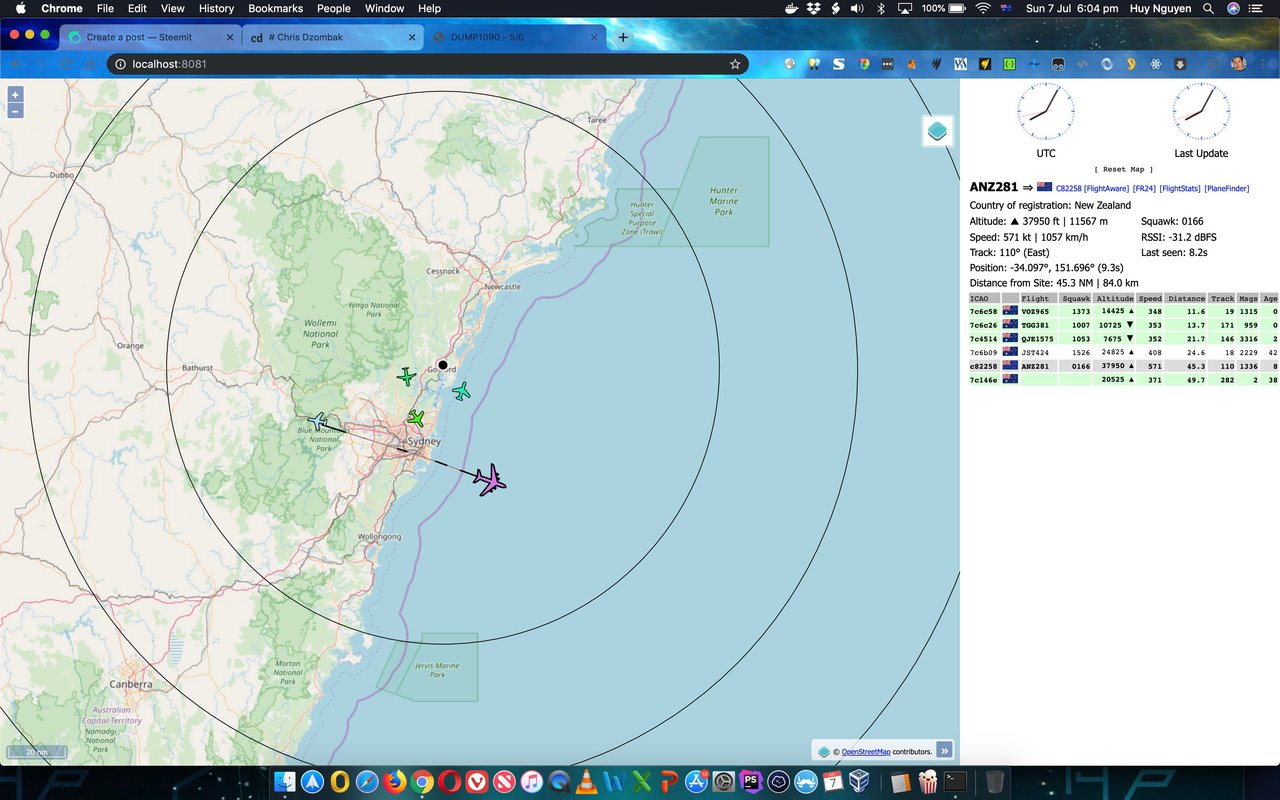Select the purple ANZ281 aircraft on map
The image size is (1280, 800).
click(490, 480)
